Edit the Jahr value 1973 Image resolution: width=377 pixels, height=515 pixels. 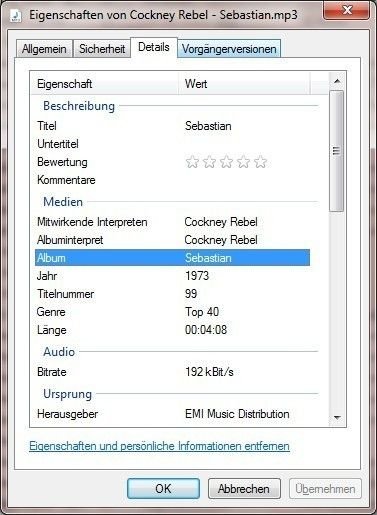pos(197,276)
